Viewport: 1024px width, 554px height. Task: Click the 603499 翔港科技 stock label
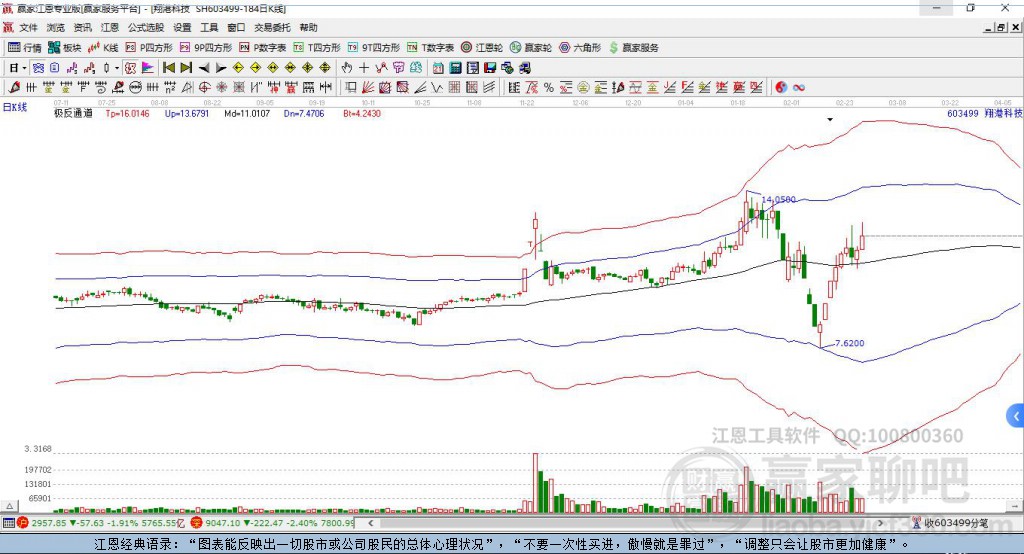pos(984,114)
